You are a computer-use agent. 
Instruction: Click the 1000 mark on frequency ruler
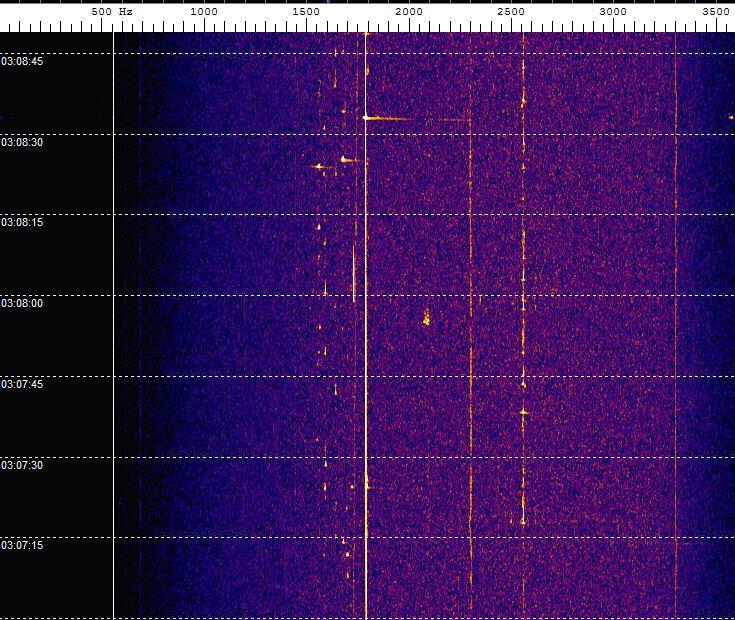(204, 12)
